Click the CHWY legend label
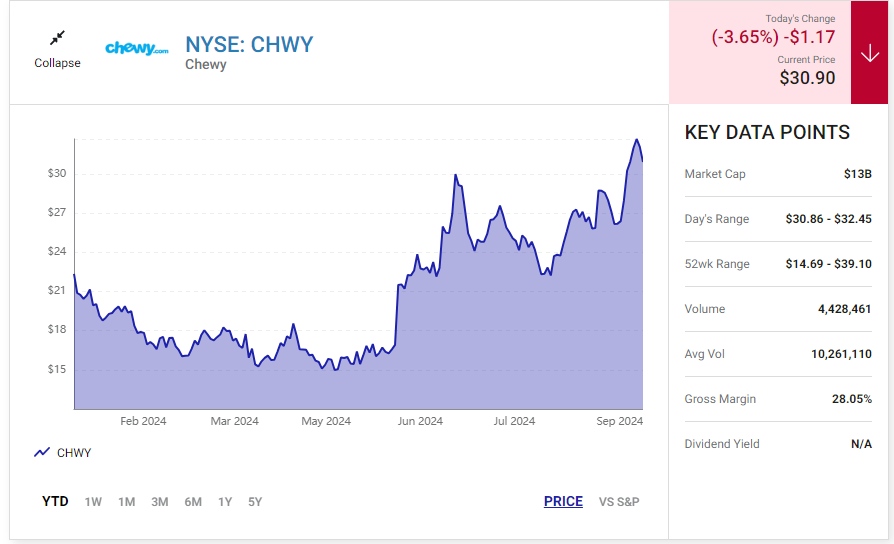 click(x=74, y=453)
